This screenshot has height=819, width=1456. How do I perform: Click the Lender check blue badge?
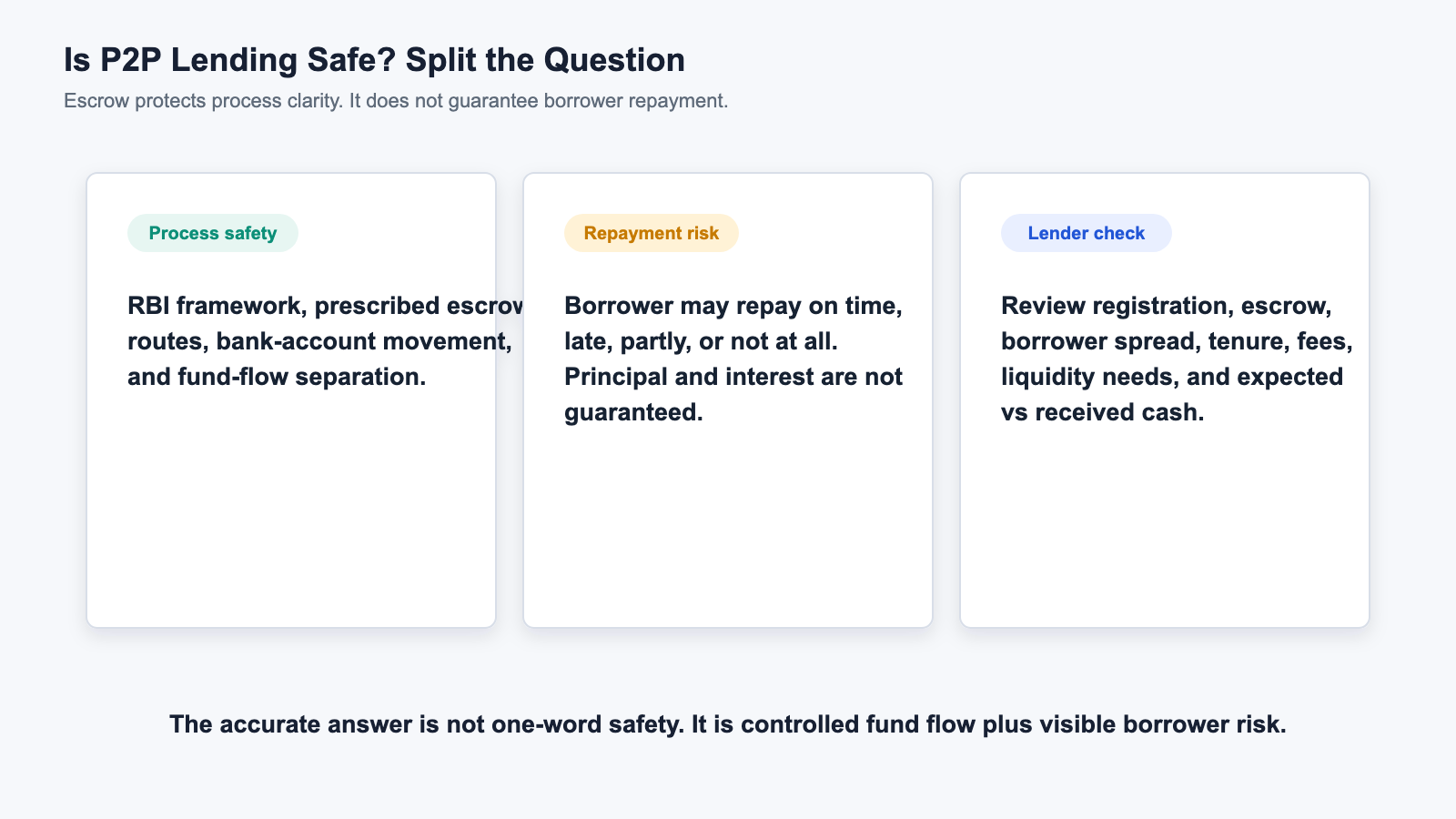(1087, 233)
